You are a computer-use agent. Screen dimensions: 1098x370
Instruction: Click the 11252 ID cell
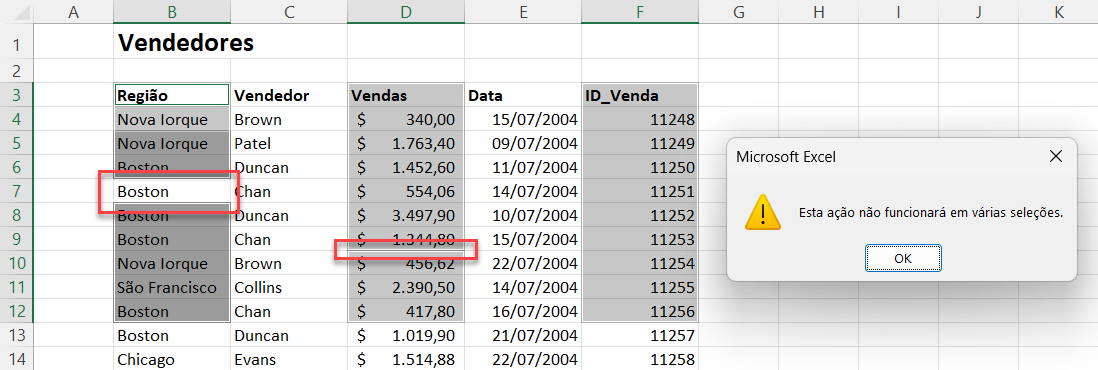coord(639,215)
